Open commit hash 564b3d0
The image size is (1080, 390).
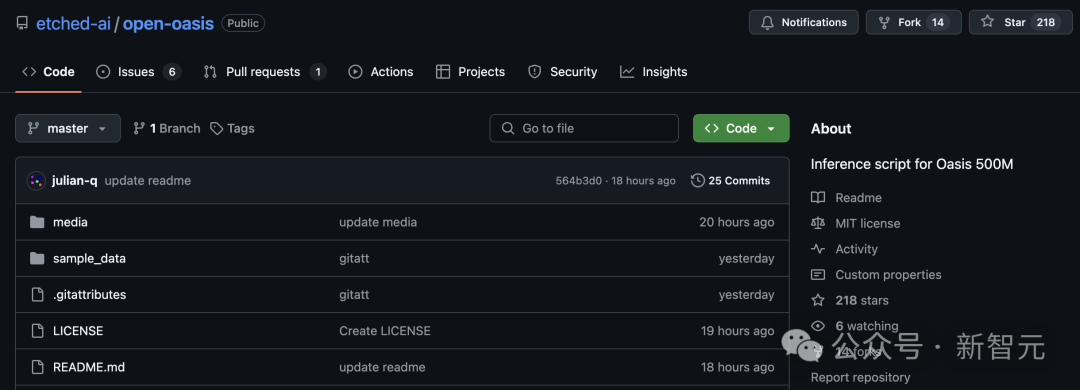point(579,181)
